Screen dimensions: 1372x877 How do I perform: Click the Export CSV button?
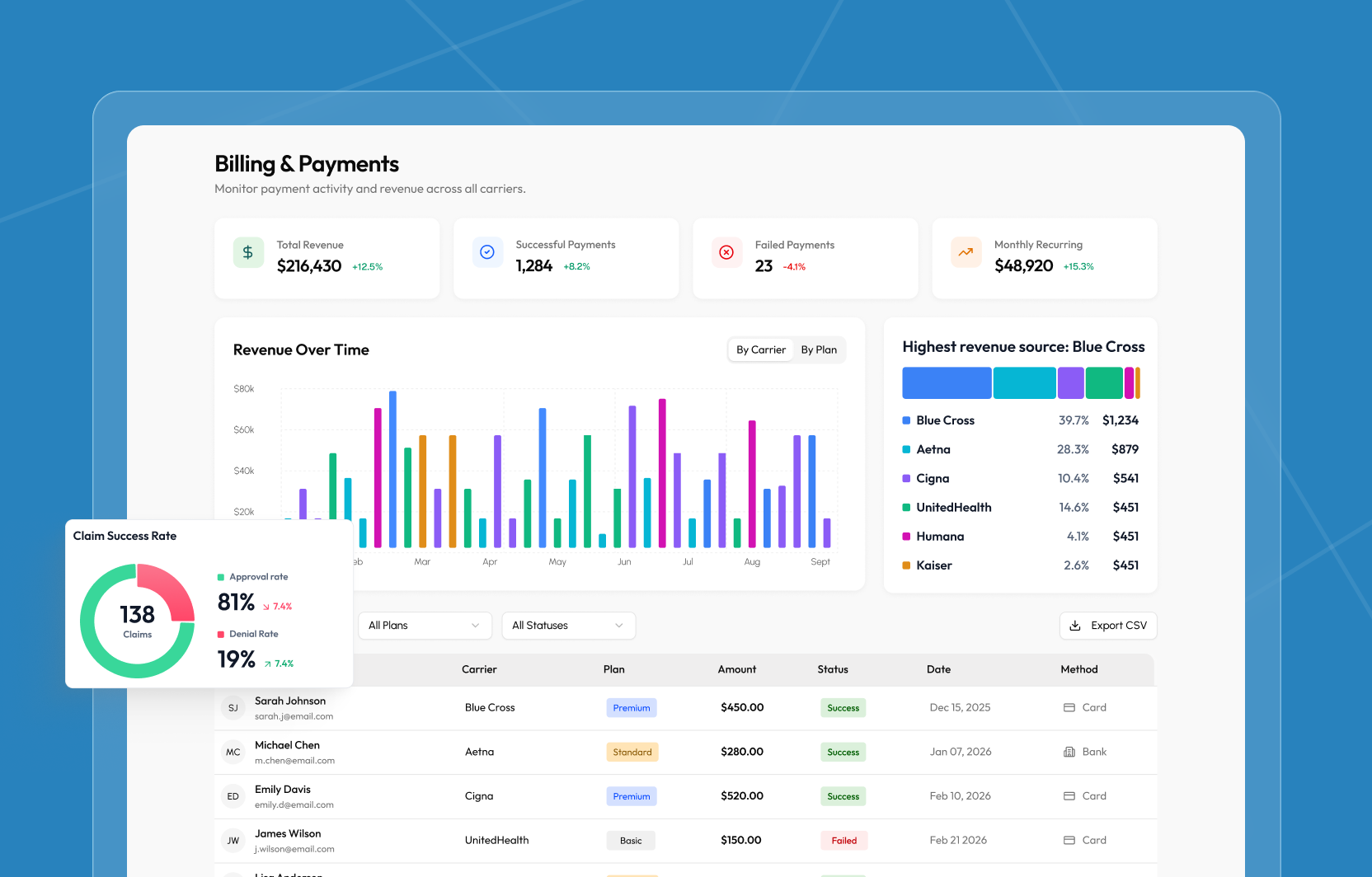1107,626
